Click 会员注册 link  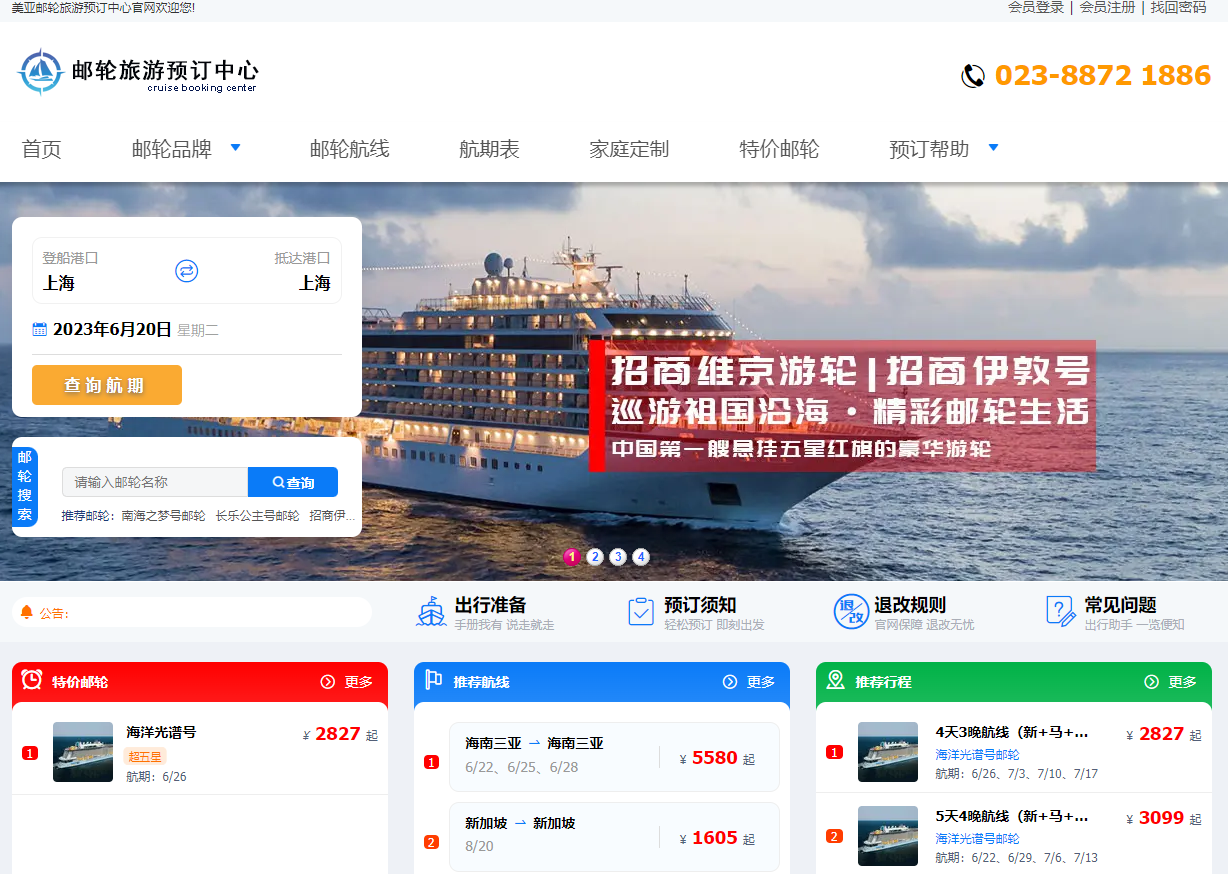1107,7
